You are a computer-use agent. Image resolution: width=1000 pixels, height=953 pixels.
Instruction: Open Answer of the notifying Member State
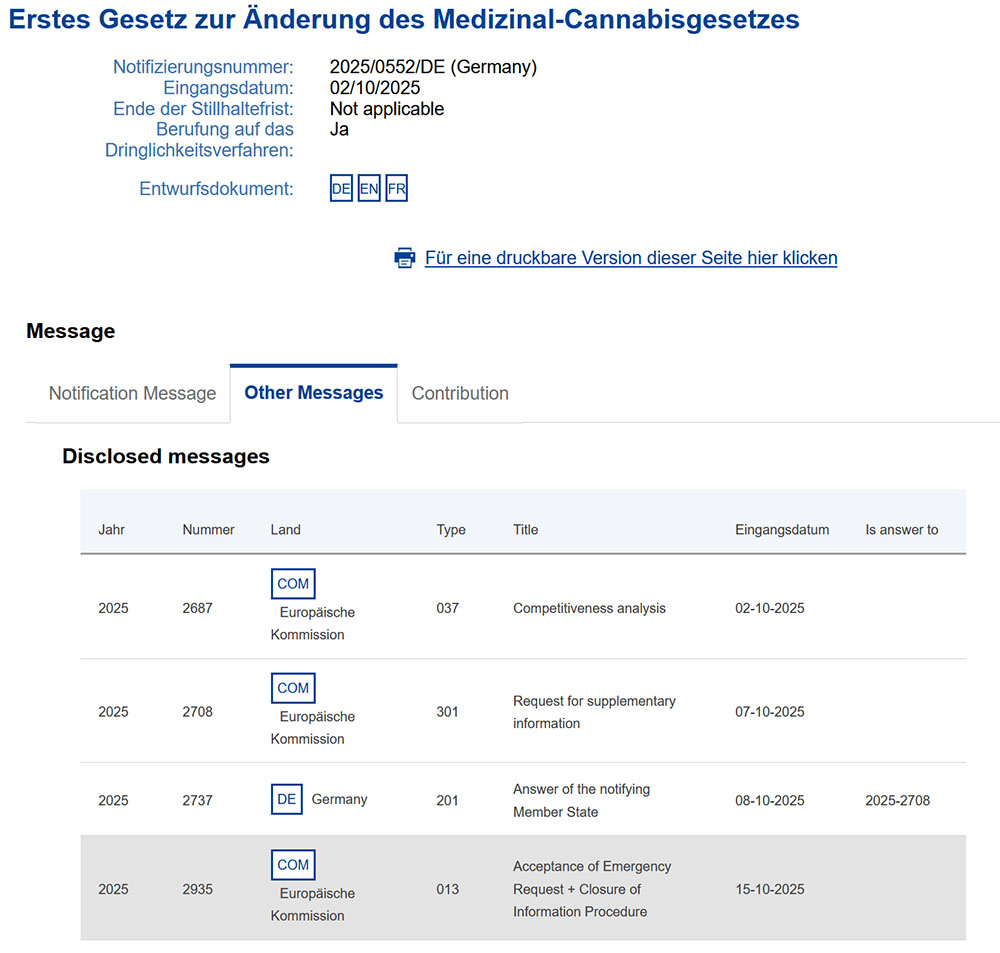coord(581,800)
